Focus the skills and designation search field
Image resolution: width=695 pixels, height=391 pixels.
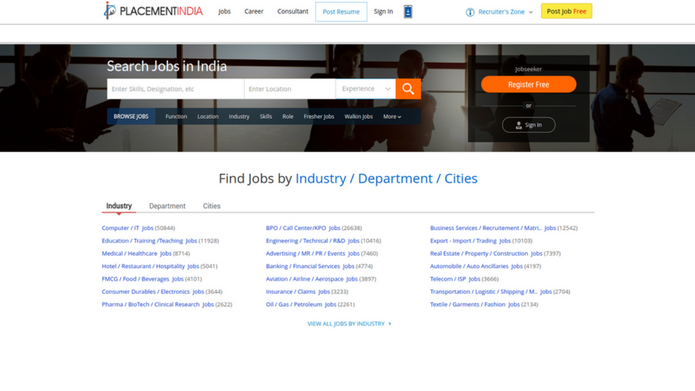point(176,89)
